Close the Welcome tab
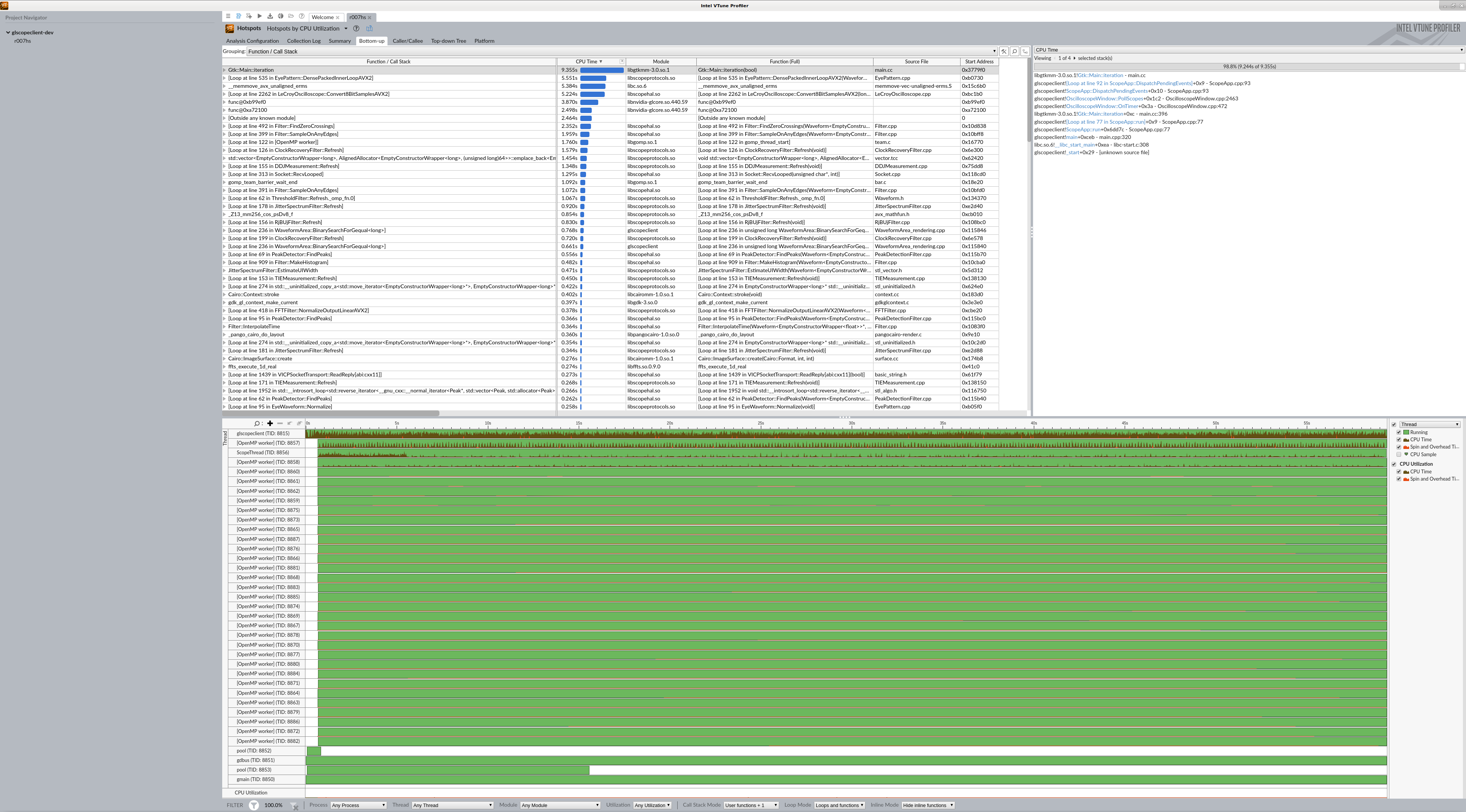This screenshot has width=1466, height=812. [x=337, y=18]
